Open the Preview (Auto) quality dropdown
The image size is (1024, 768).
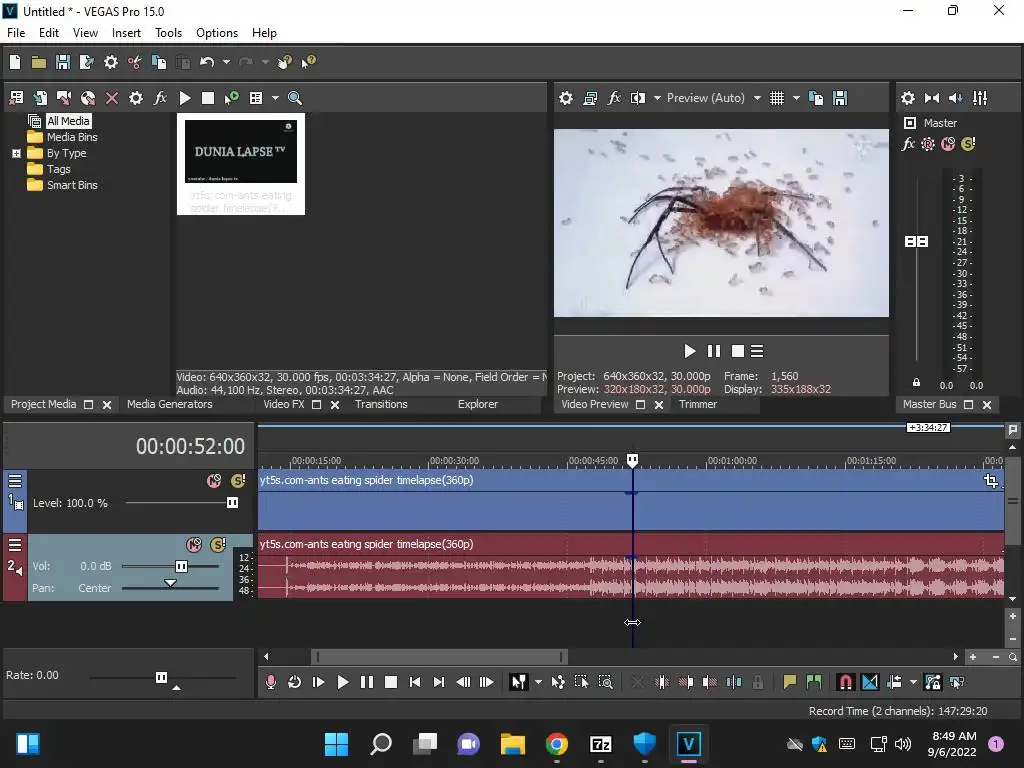pyautogui.click(x=757, y=98)
